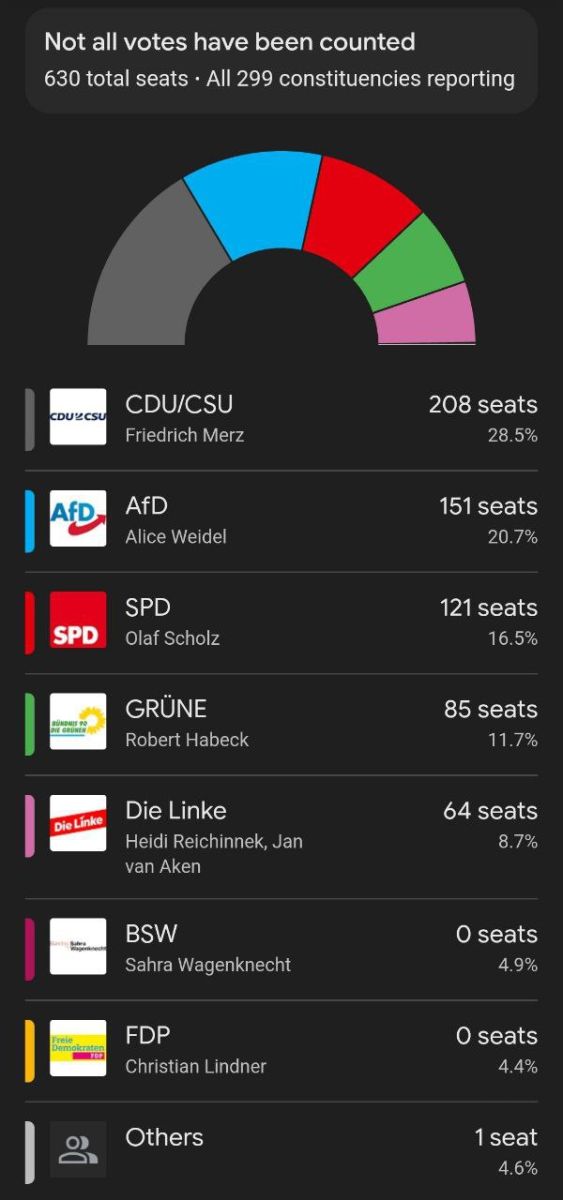This screenshot has height=1200, width=563.
Task: Click the GRÜNE sunflower logo
Action: (x=78, y=722)
